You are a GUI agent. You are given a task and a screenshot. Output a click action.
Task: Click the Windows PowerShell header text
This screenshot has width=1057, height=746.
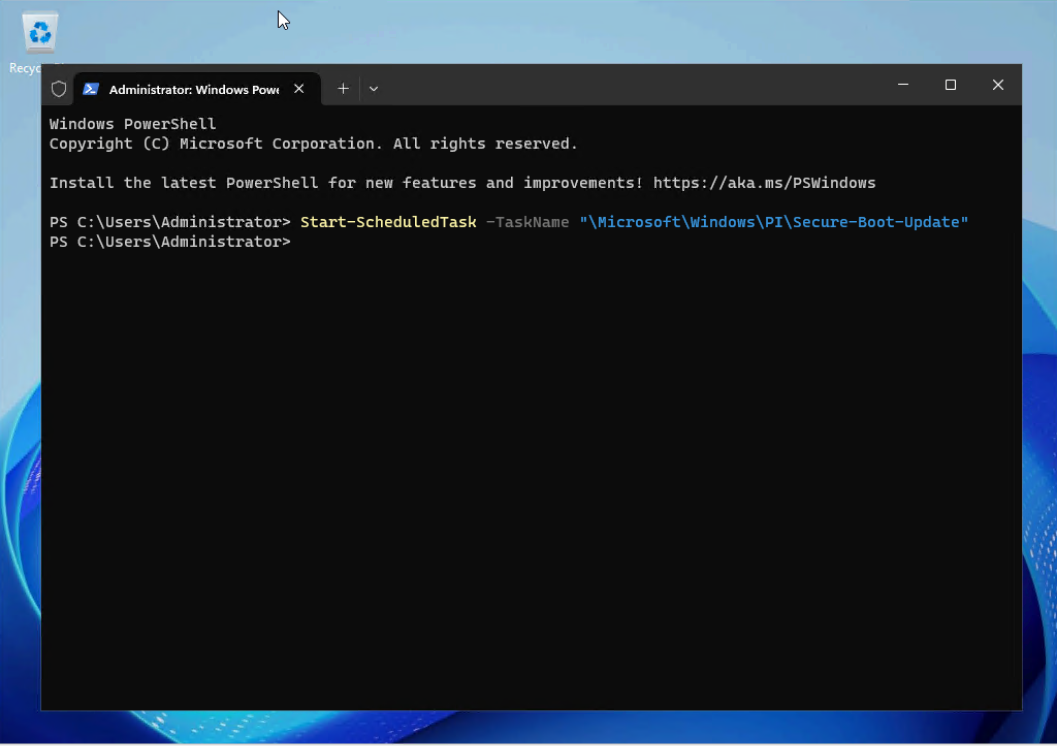pyautogui.click(x=132, y=123)
